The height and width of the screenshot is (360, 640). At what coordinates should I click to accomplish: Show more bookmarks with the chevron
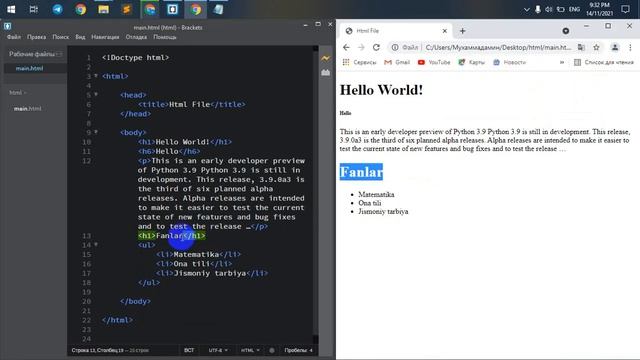[x=562, y=62]
